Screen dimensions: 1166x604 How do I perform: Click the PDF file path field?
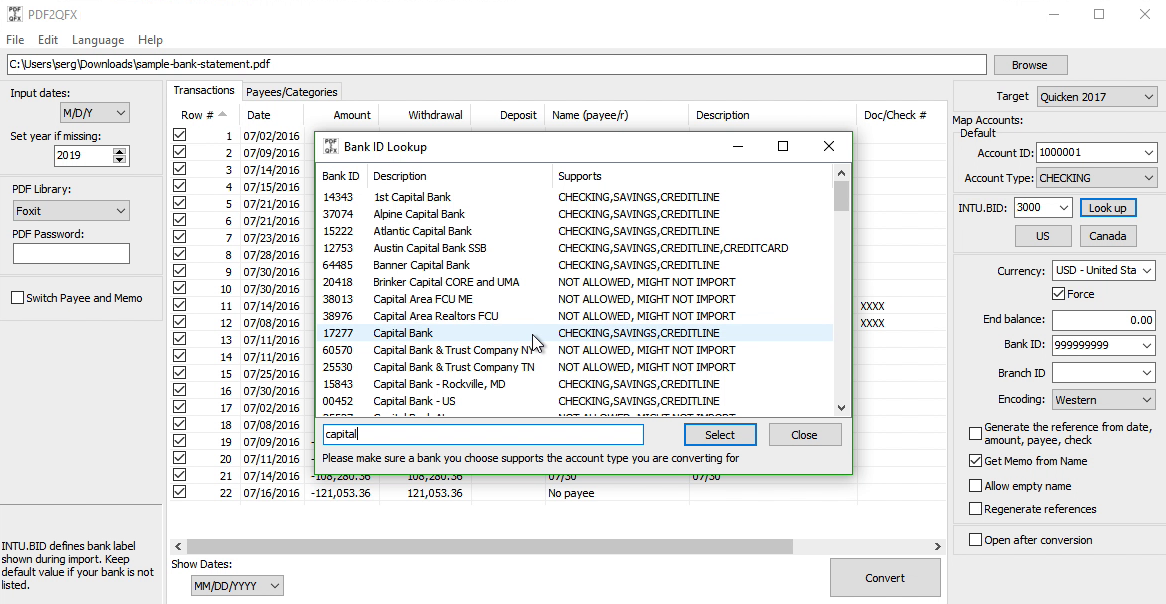tap(497, 64)
